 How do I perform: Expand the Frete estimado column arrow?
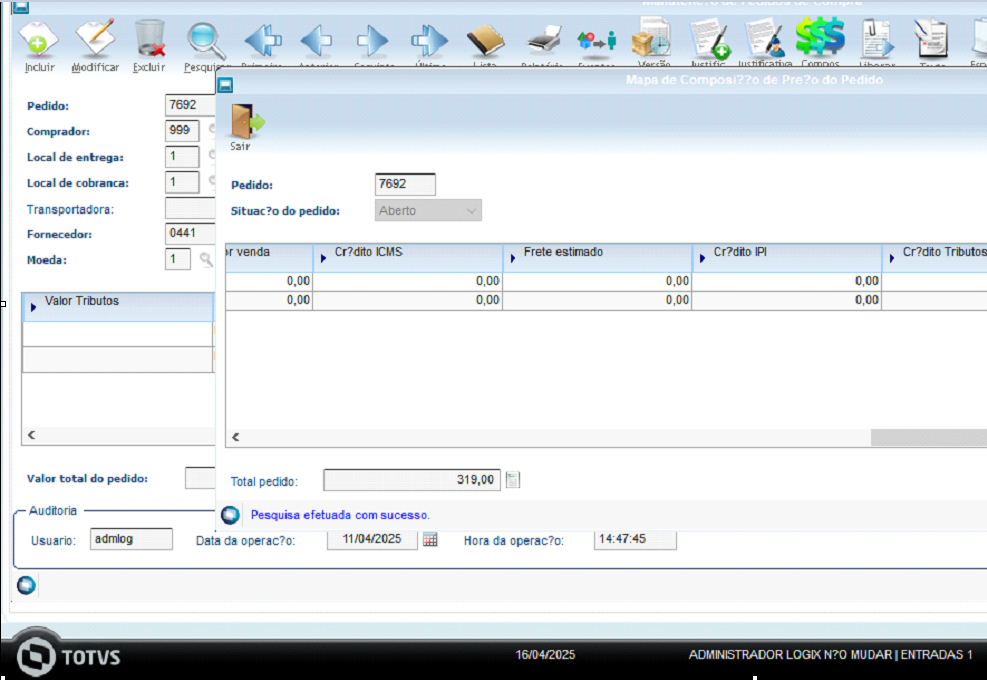[x=511, y=257]
